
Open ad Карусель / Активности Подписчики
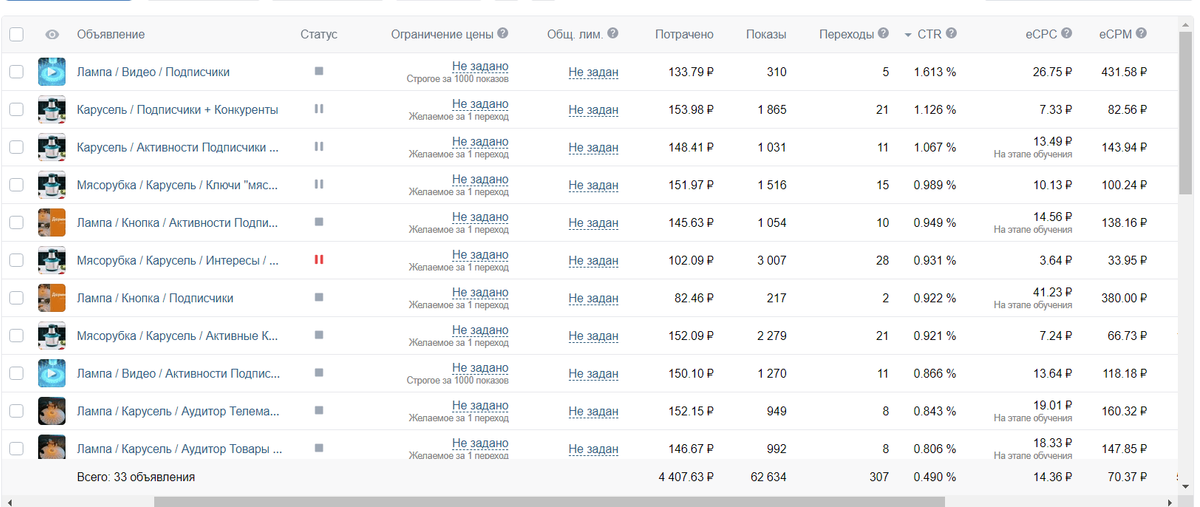tap(177, 147)
